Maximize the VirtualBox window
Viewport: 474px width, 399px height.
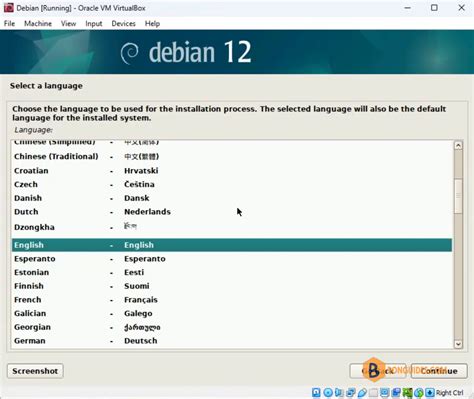tap(434, 8)
